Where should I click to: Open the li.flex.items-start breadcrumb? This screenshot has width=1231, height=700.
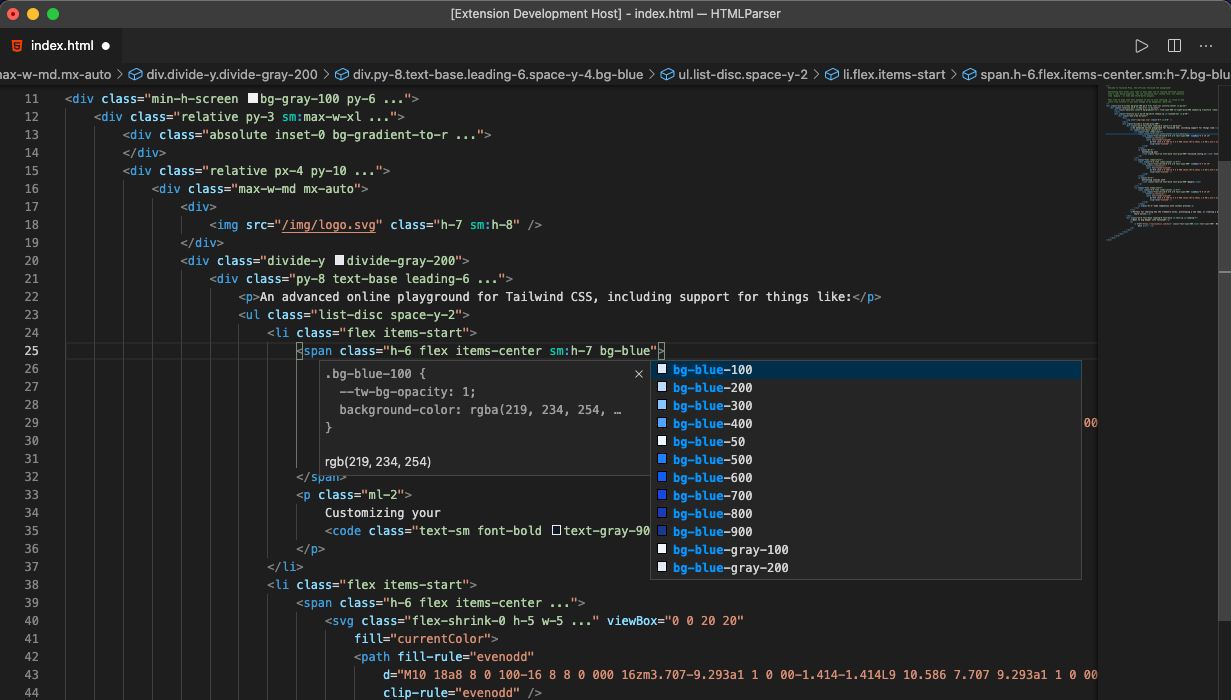(x=885, y=74)
